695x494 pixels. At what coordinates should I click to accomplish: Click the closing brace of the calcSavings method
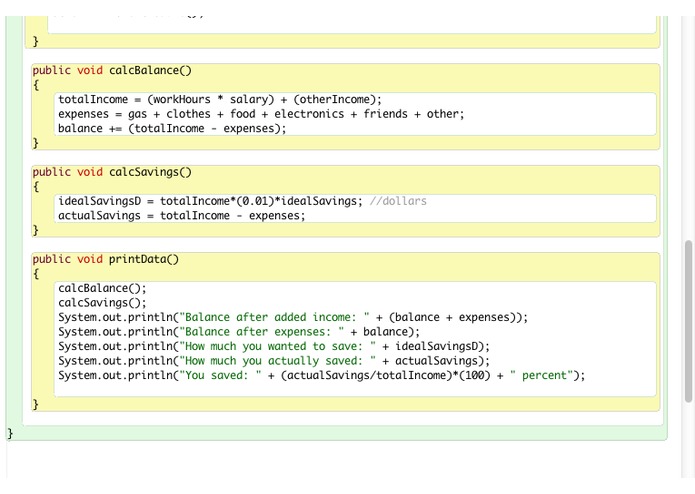pos(35,230)
